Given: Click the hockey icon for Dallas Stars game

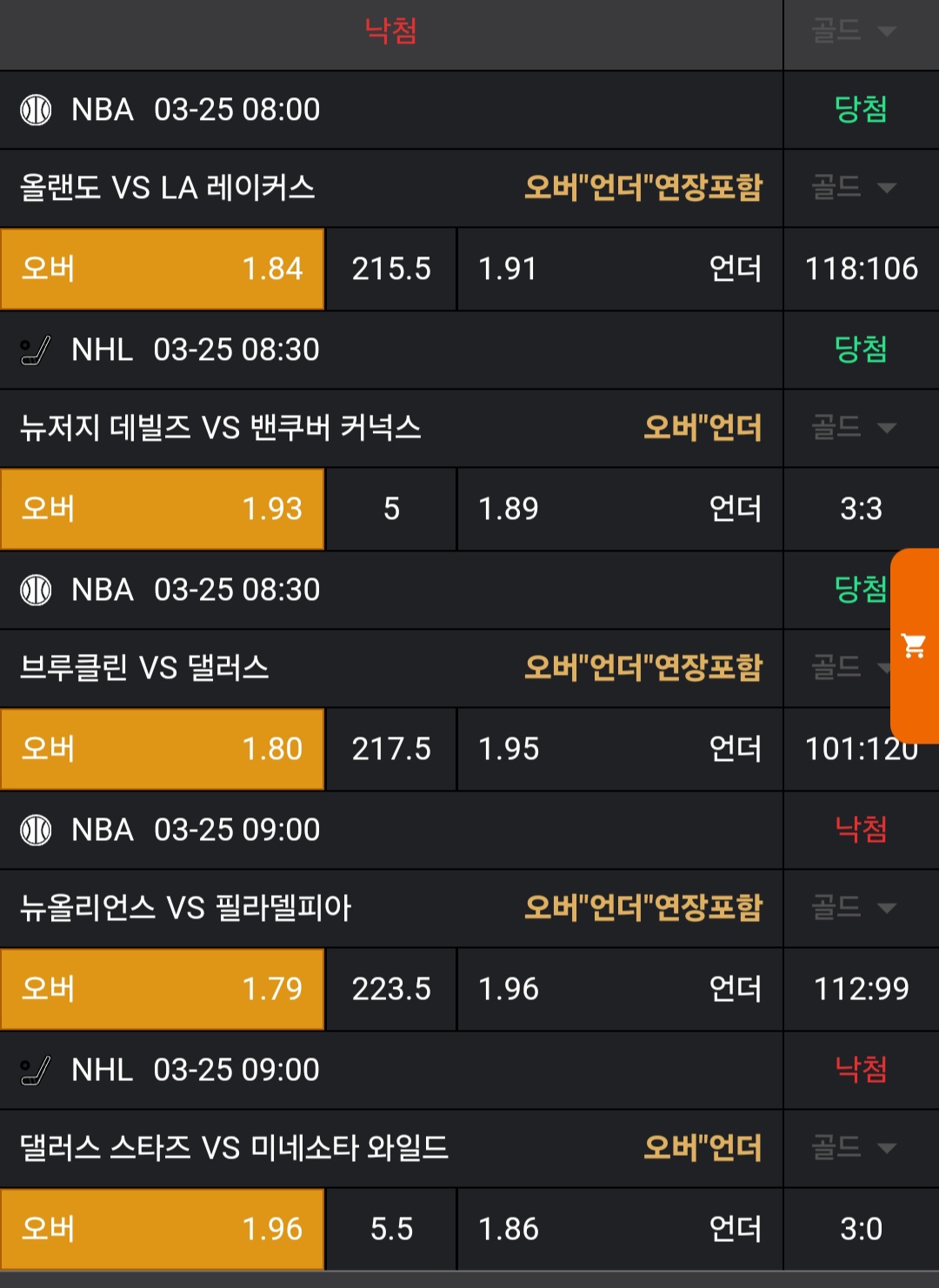Looking at the screenshot, I should [x=36, y=1071].
